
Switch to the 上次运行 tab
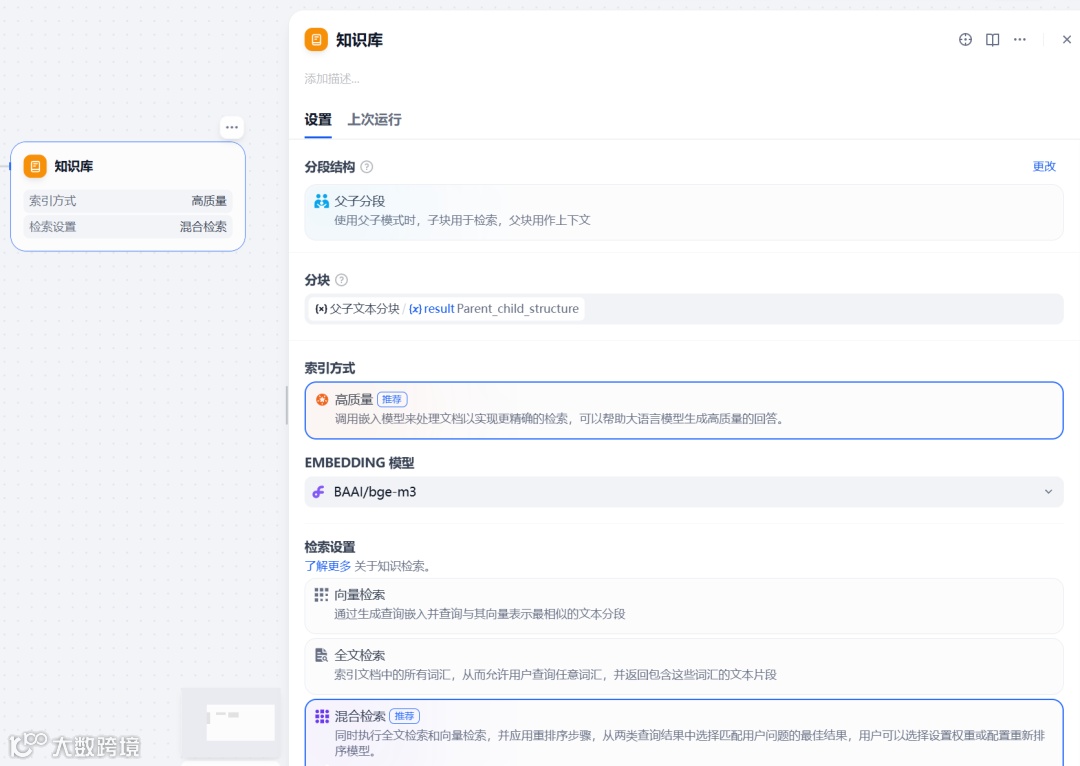(x=375, y=120)
